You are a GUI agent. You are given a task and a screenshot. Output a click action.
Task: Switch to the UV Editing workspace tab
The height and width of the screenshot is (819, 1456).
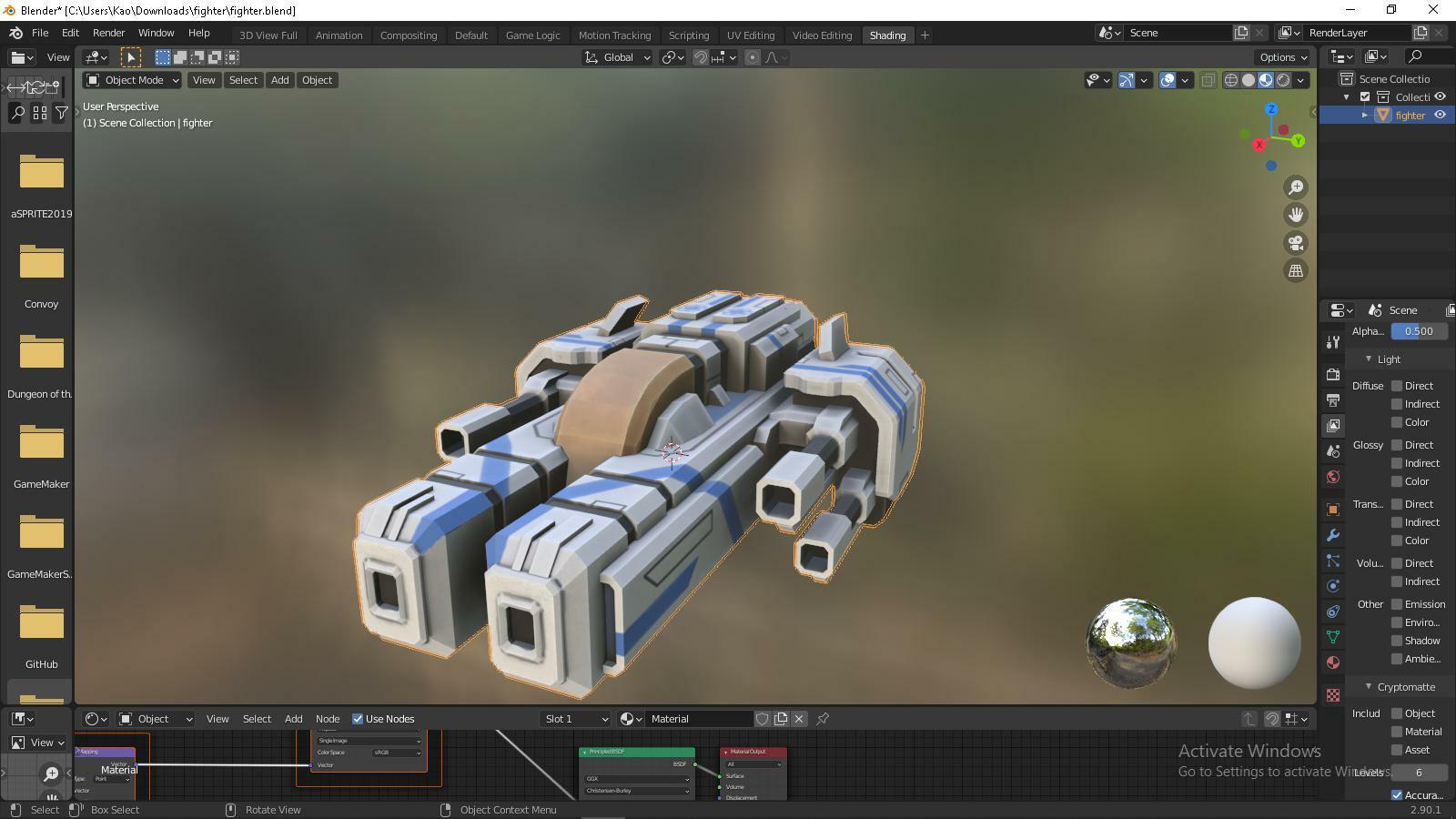[x=751, y=35]
